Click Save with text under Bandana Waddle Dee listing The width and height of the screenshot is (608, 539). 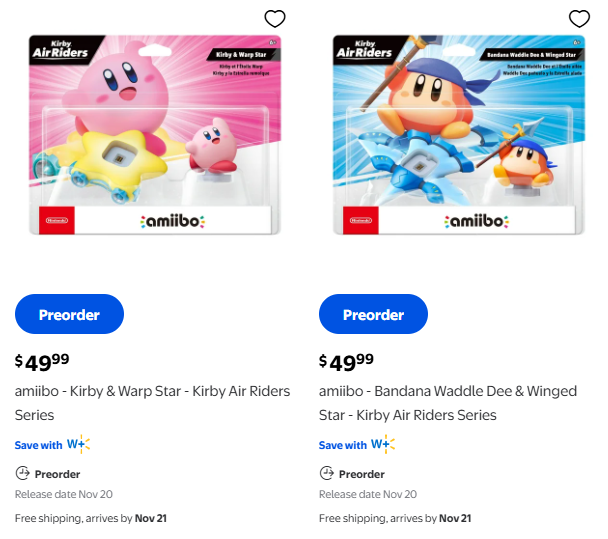click(x=342, y=445)
